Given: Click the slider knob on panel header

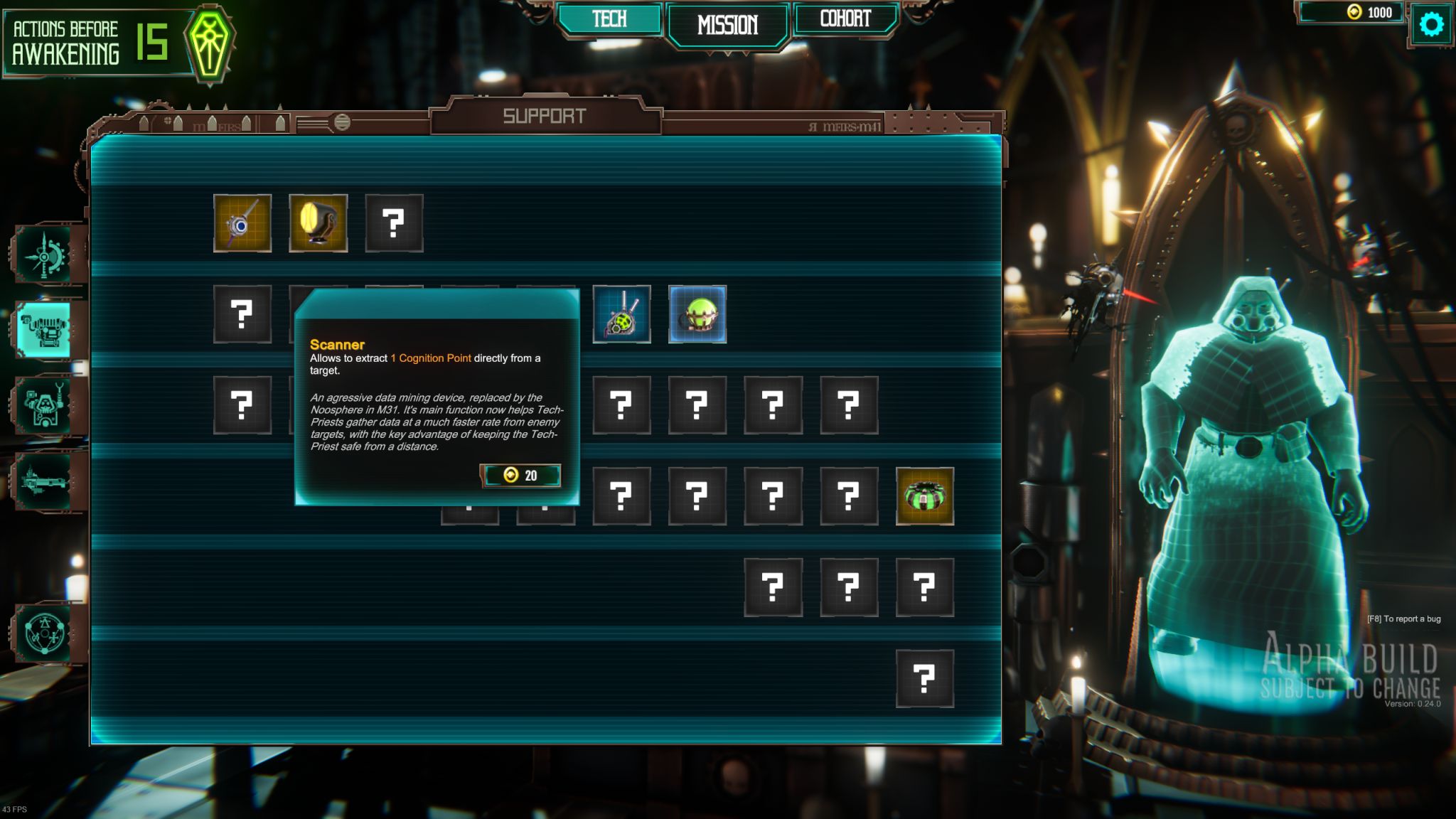Looking at the screenshot, I should 342,122.
